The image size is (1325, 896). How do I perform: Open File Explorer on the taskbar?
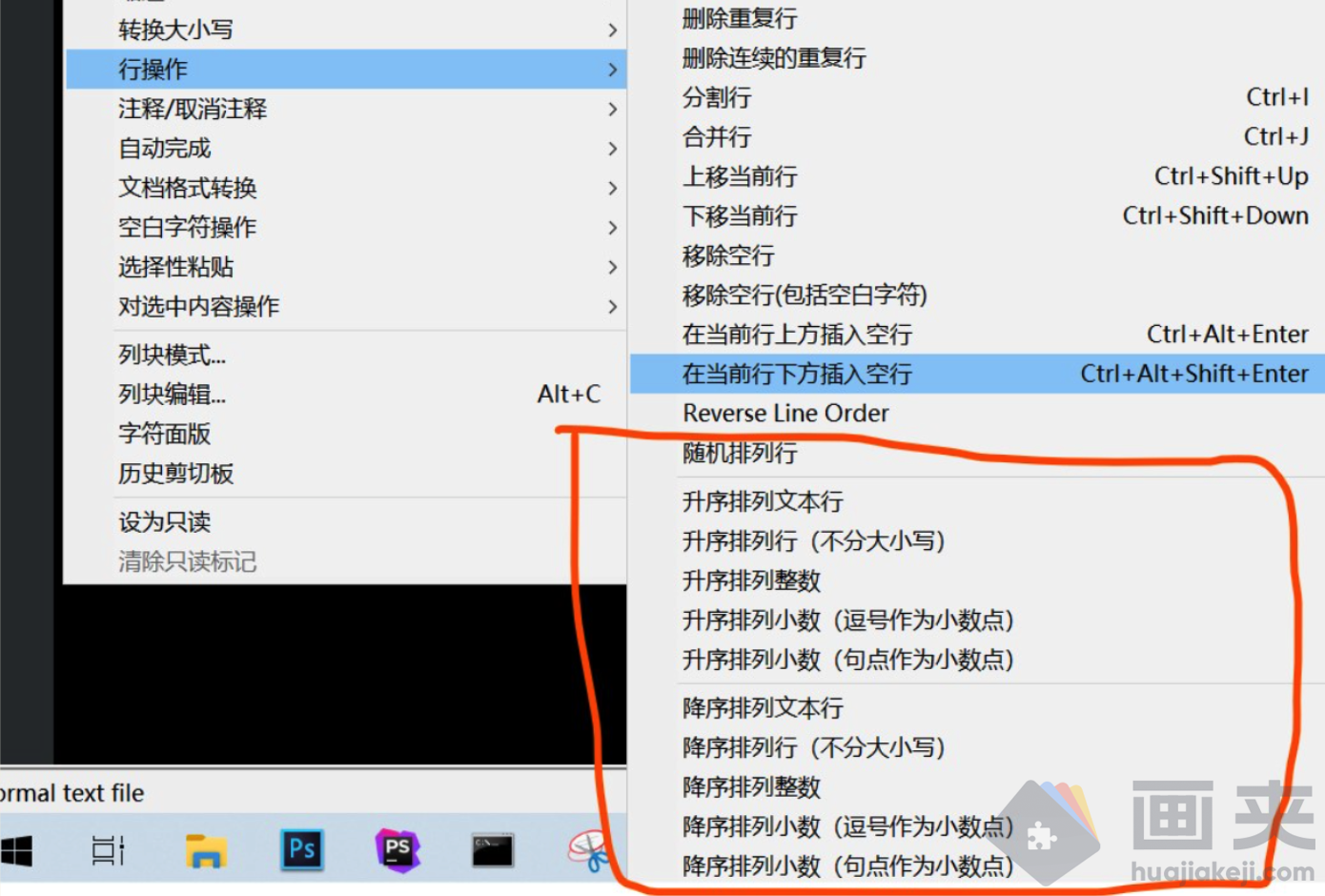click(x=206, y=848)
